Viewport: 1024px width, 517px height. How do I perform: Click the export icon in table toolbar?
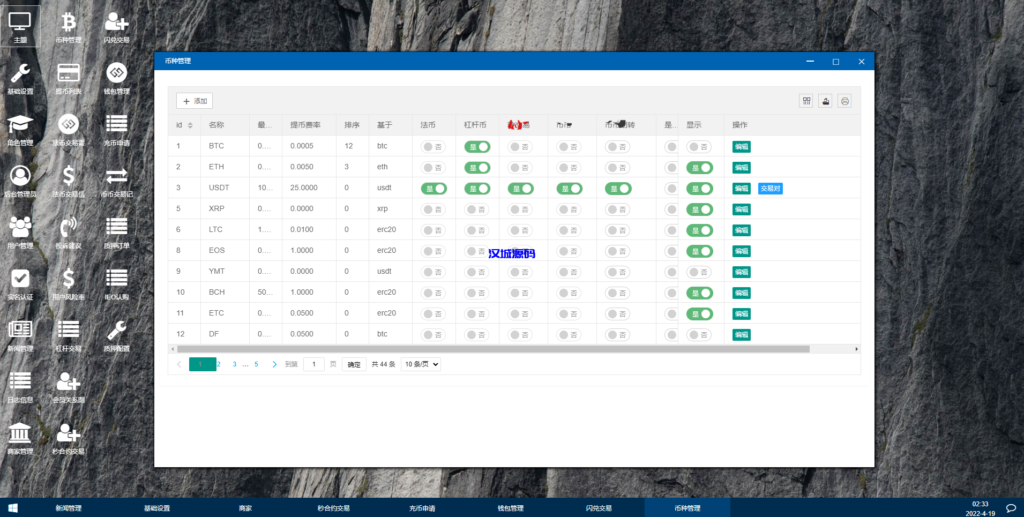click(x=826, y=101)
